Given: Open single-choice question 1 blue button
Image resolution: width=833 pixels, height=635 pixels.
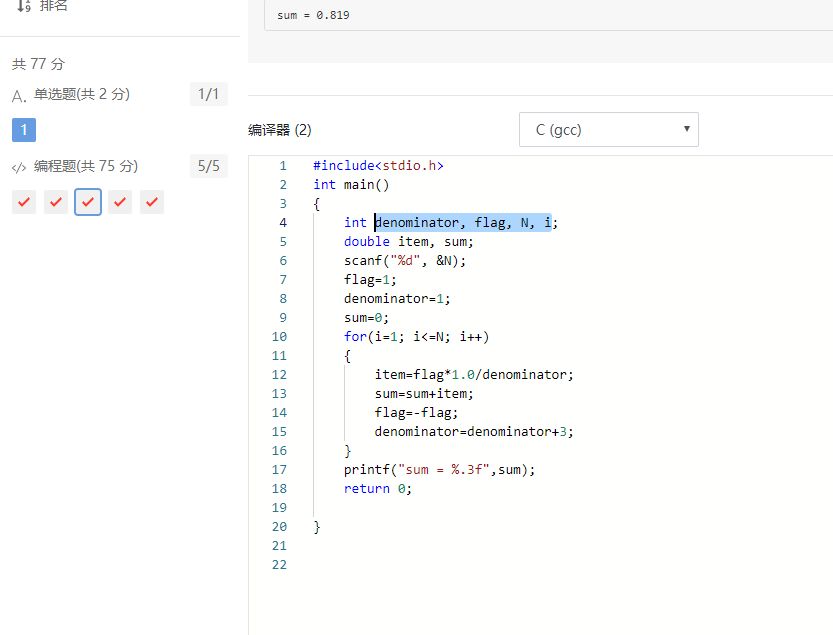Looking at the screenshot, I should click(24, 130).
